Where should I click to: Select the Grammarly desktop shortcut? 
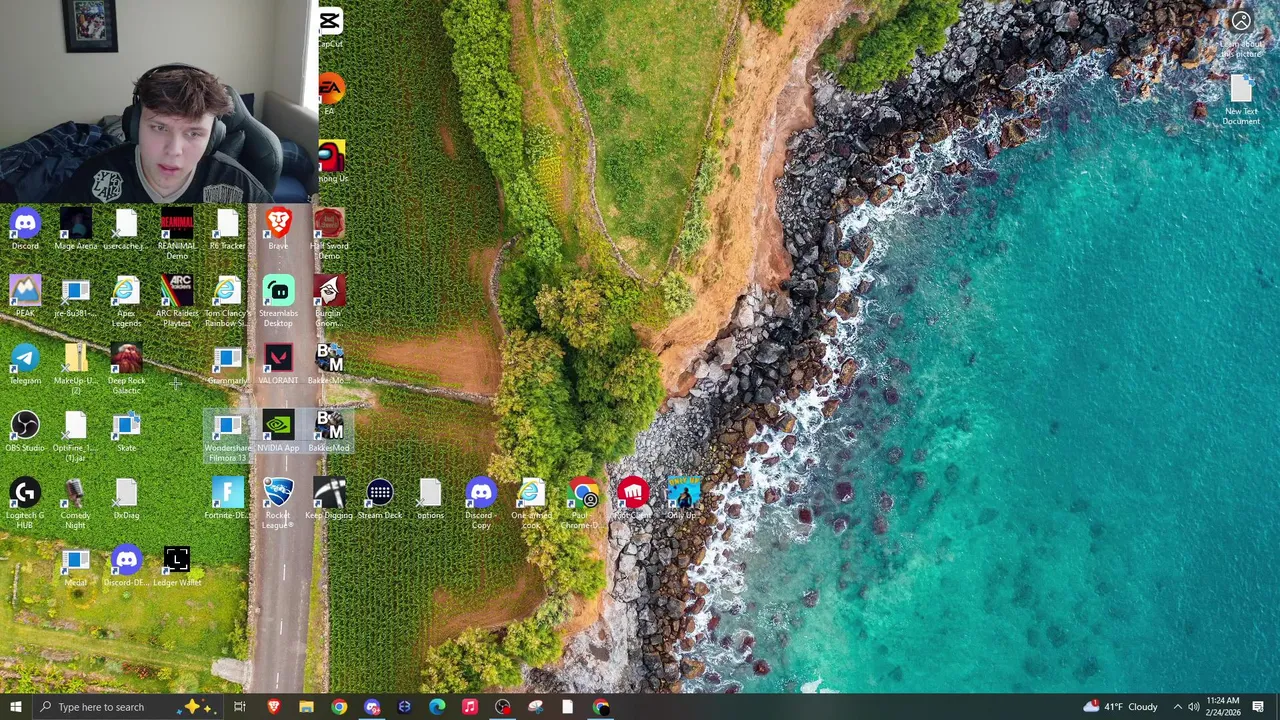[x=227, y=366]
